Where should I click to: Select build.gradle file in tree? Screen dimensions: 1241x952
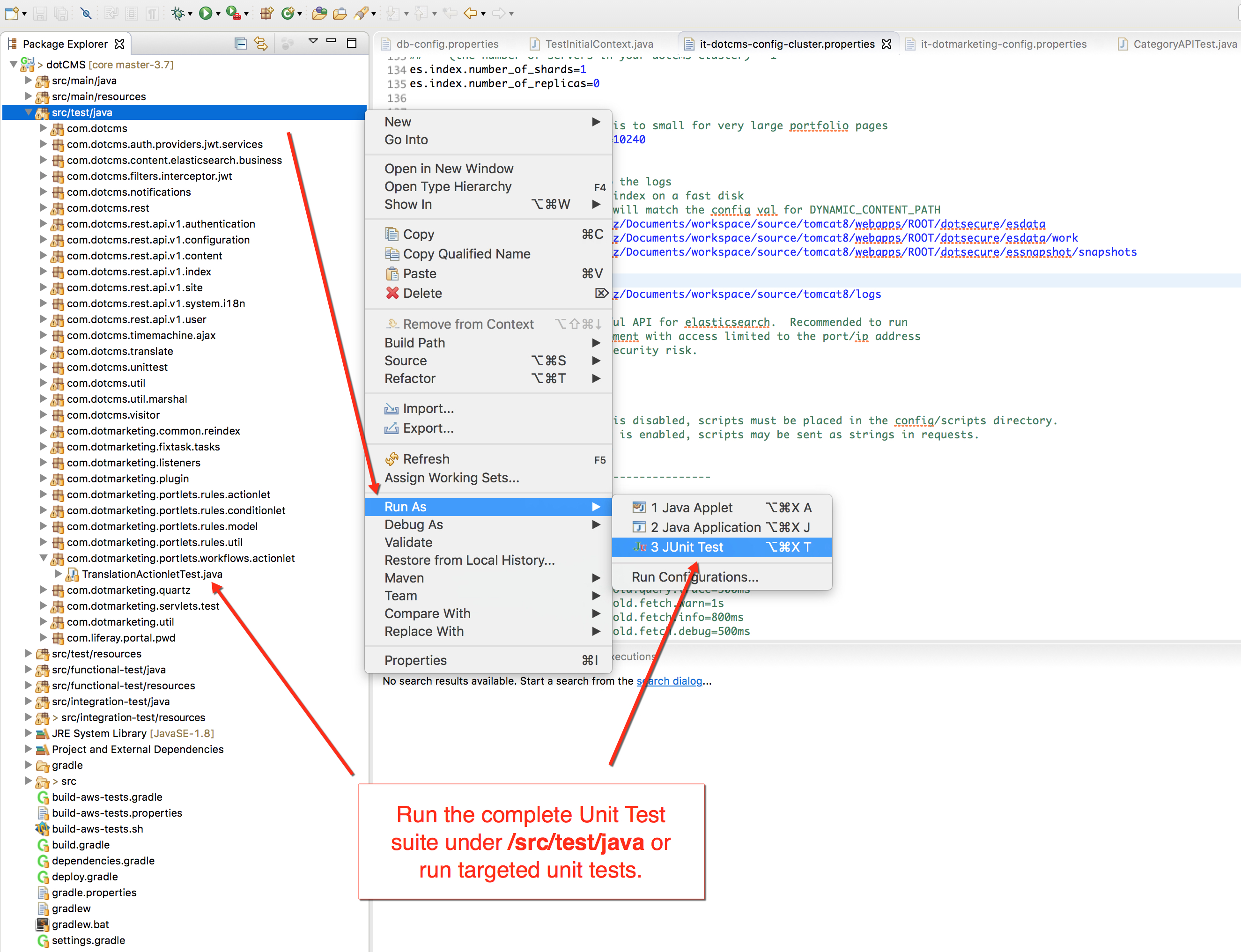tap(81, 845)
